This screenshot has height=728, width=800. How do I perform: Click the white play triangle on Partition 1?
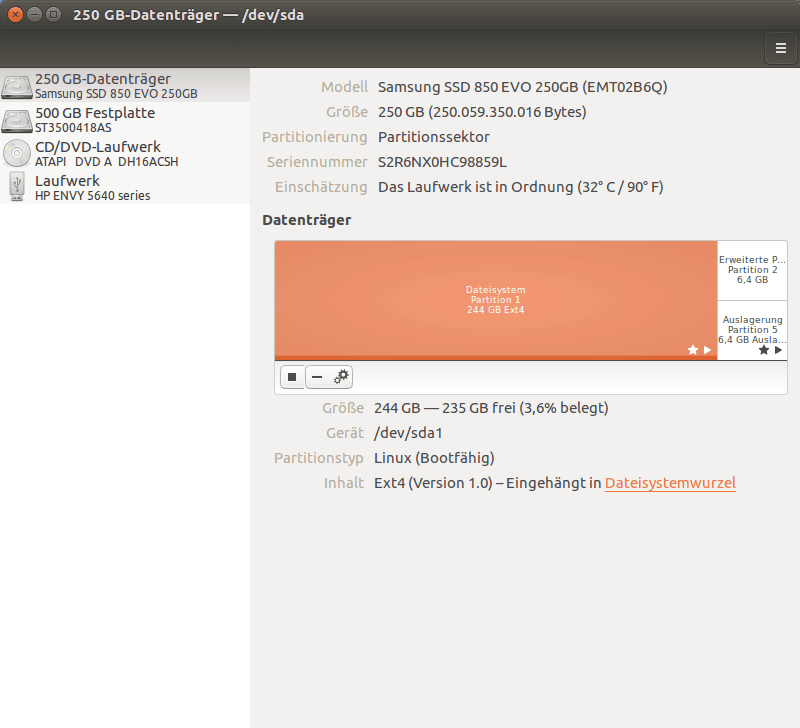(707, 350)
